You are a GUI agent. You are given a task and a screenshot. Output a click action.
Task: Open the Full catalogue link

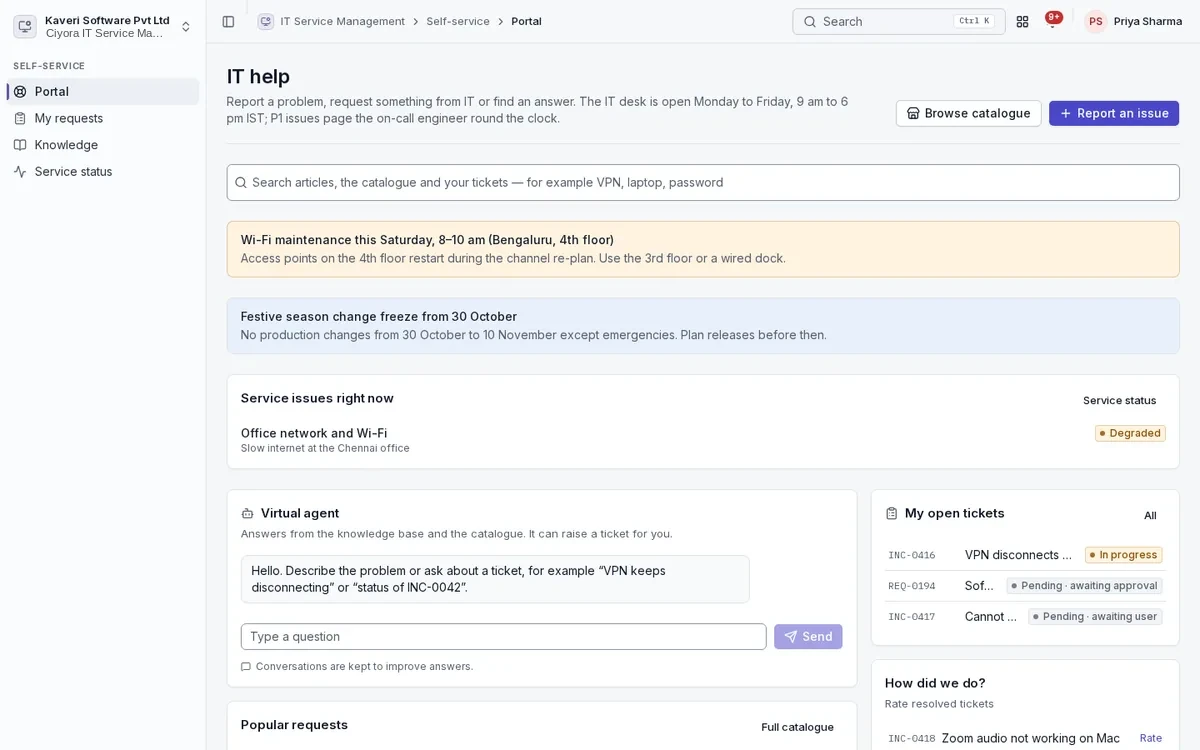coord(797,727)
